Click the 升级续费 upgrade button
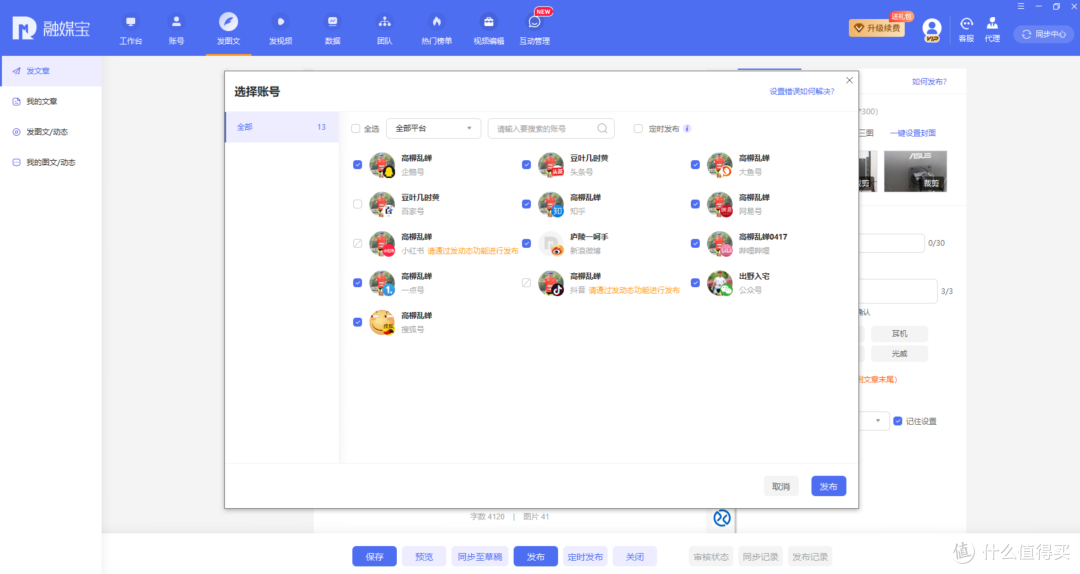 pos(877,28)
